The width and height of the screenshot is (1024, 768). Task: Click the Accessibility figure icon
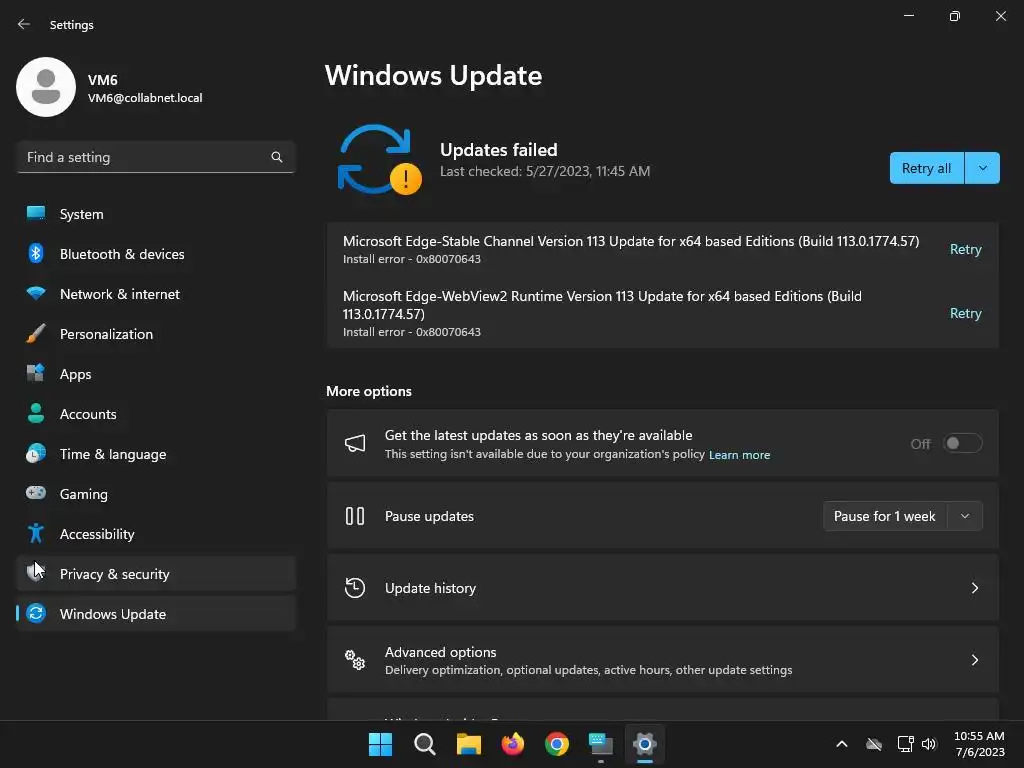(x=36, y=534)
